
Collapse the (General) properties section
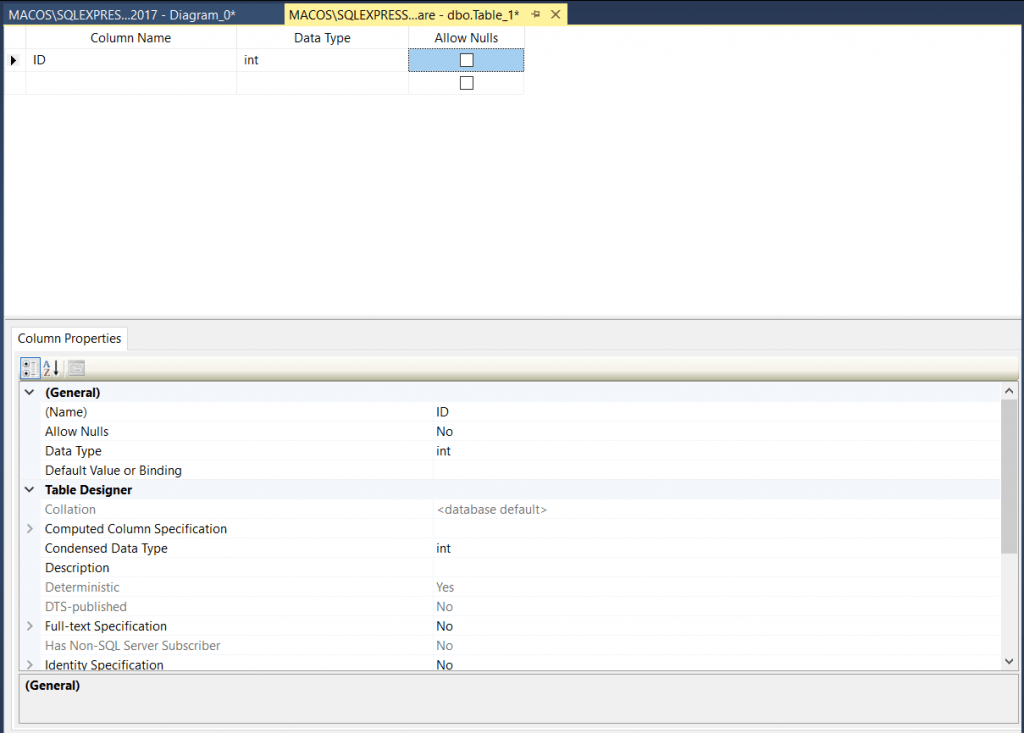(x=29, y=393)
